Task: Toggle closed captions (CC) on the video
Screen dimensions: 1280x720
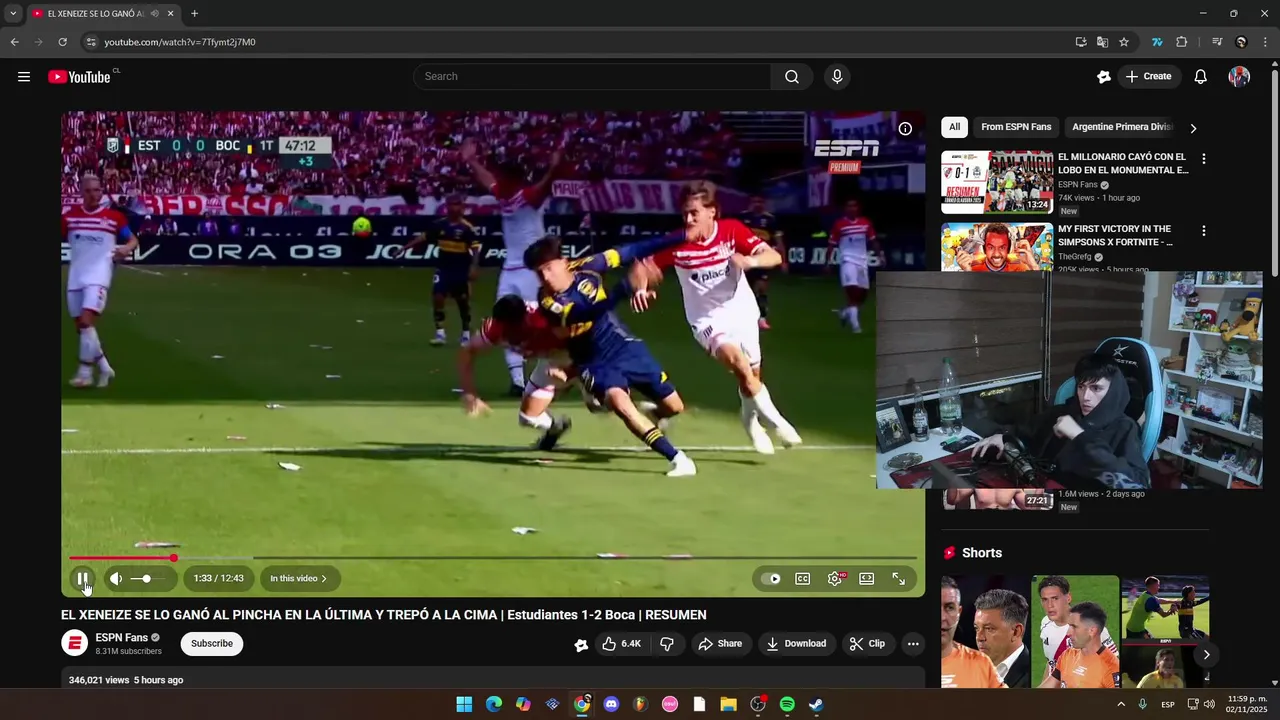Action: [802, 578]
